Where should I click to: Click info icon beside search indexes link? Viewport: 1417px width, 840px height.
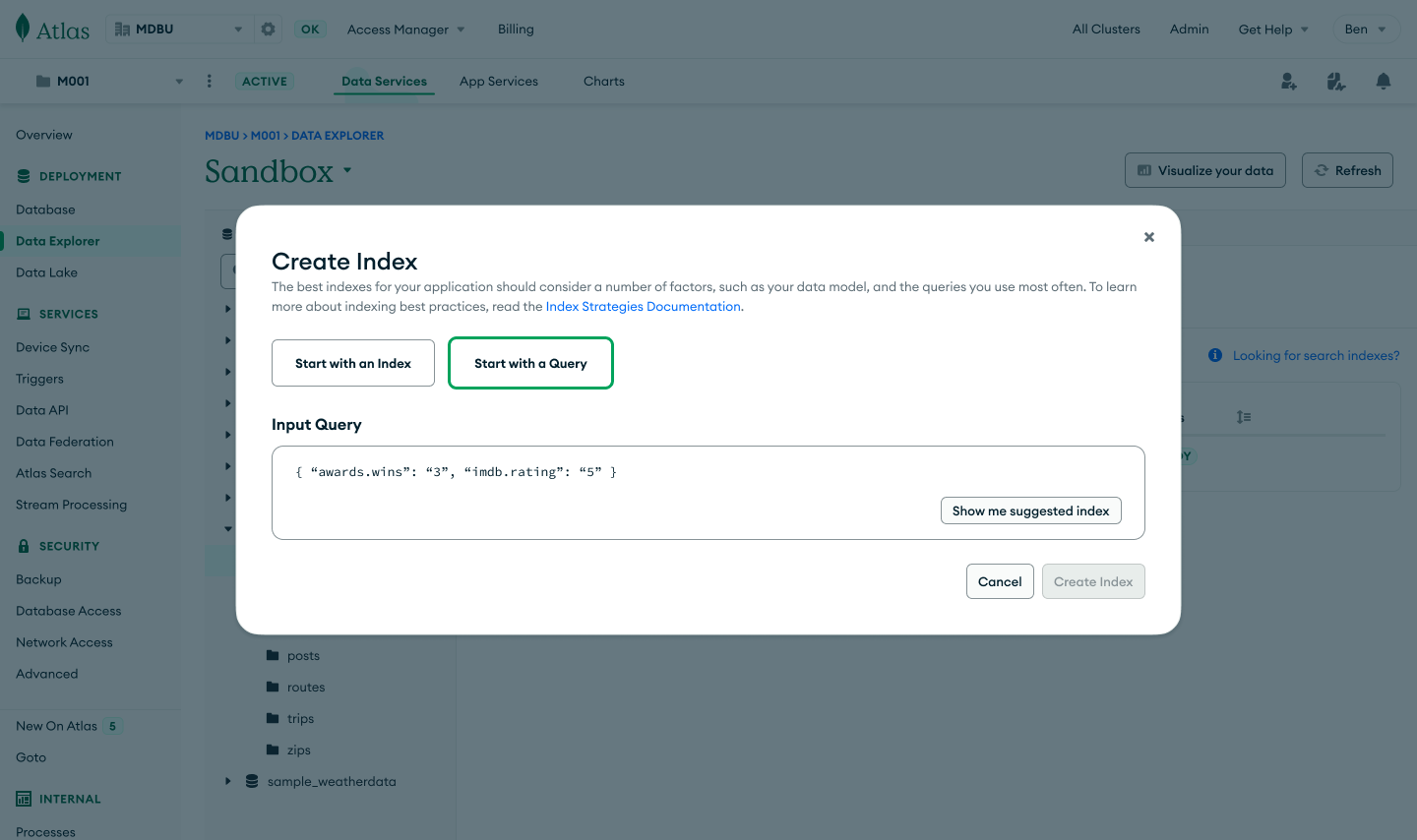1215,355
